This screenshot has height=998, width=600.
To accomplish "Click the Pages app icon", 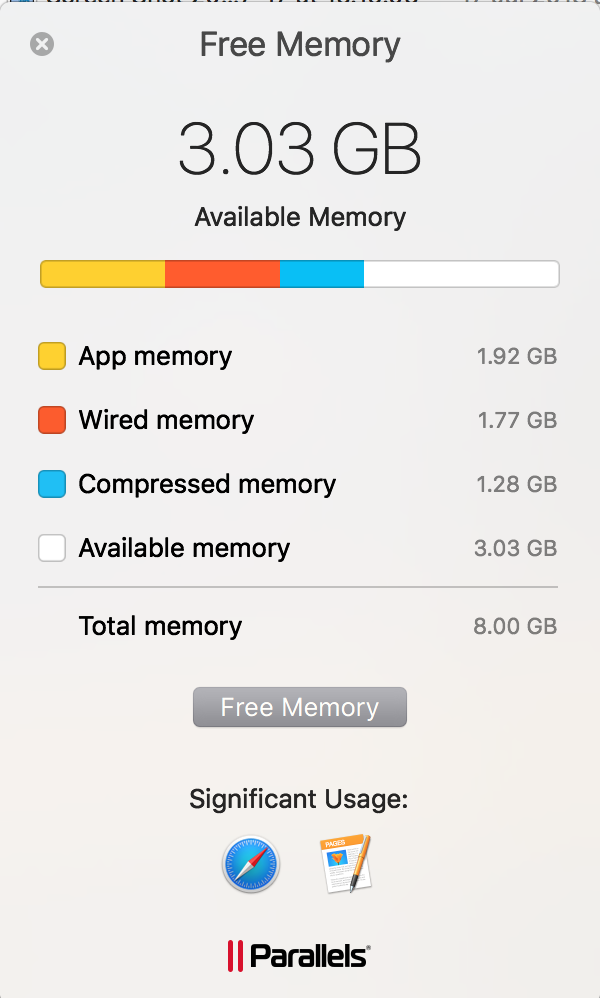I will (x=345, y=863).
